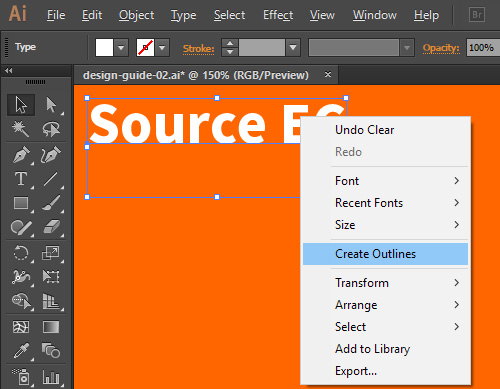Select the Selection tool (black arrow)

tap(21, 105)
